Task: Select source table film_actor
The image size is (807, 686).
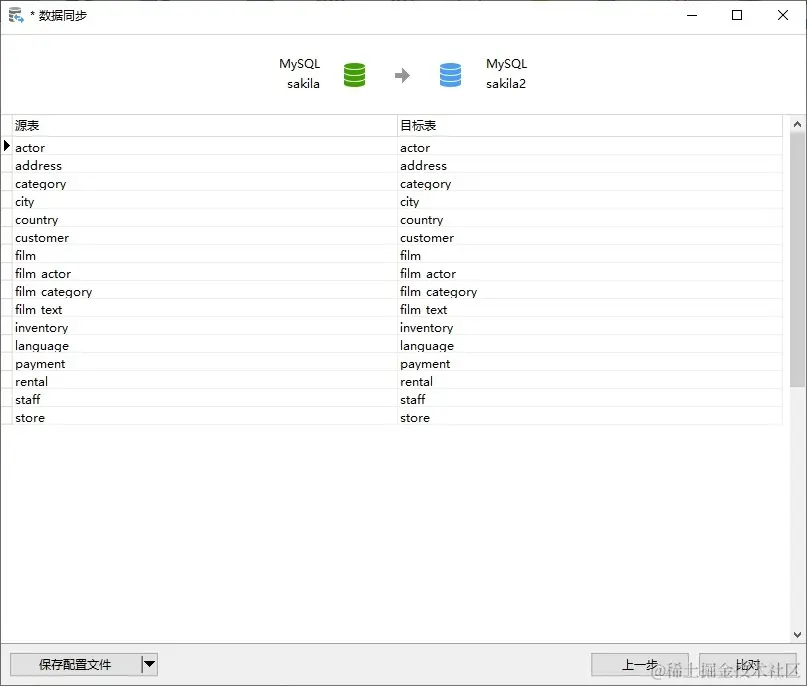Action: 204,272
